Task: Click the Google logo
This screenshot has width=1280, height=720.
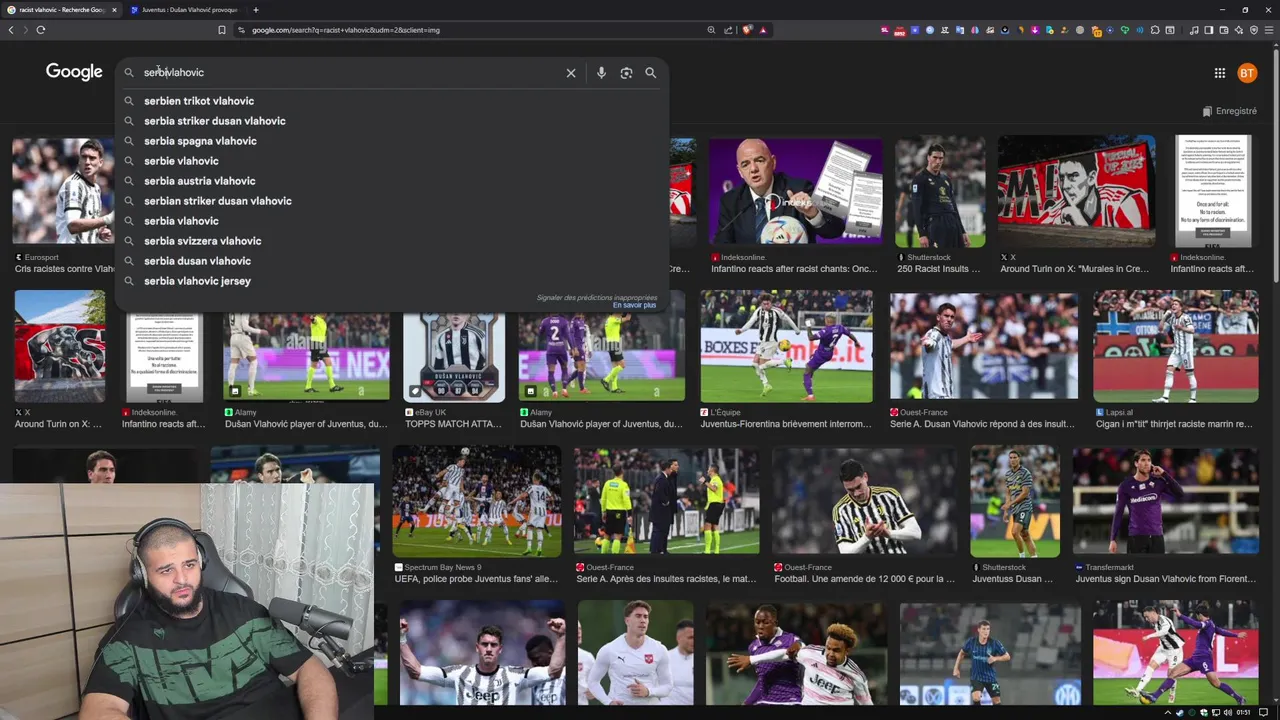Action: [74, 72]
